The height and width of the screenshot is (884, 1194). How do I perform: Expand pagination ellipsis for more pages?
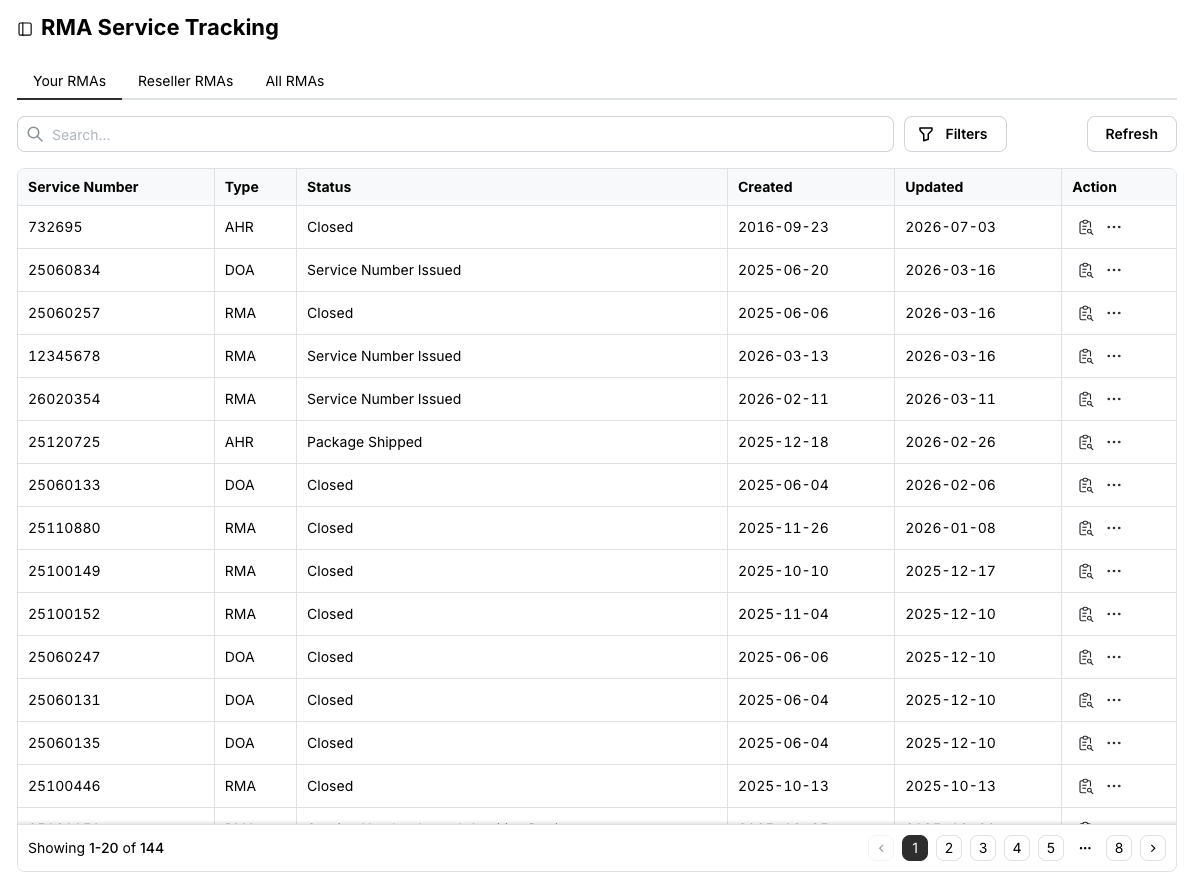[1085, 848]
